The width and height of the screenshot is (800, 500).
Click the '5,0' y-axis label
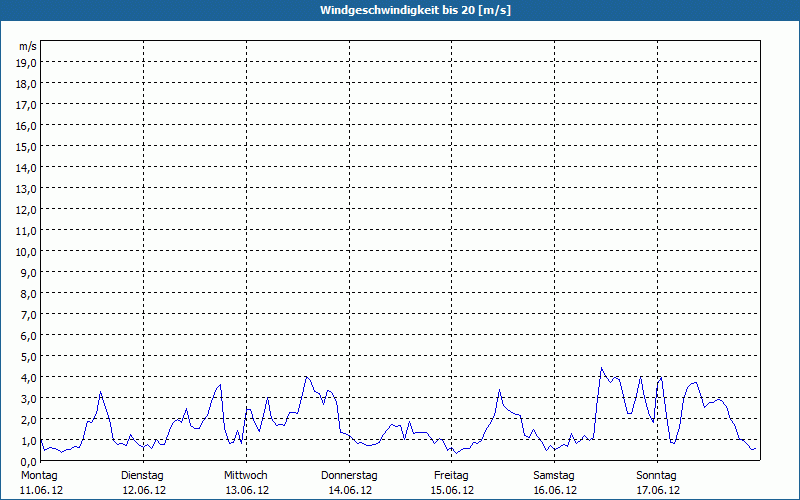click(29, 357)
